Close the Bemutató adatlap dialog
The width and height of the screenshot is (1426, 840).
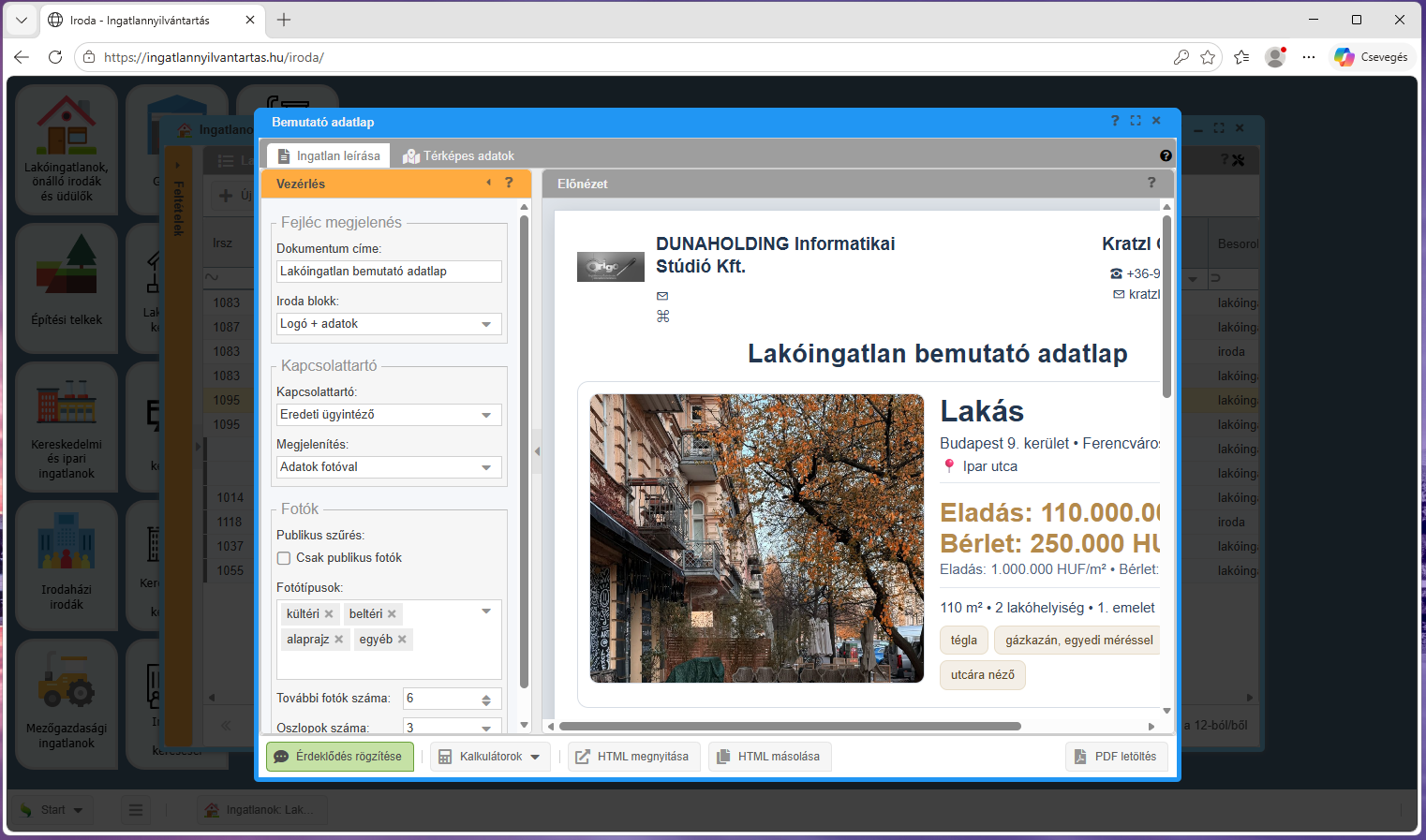pyautogui.click(x=1156, y=121)
